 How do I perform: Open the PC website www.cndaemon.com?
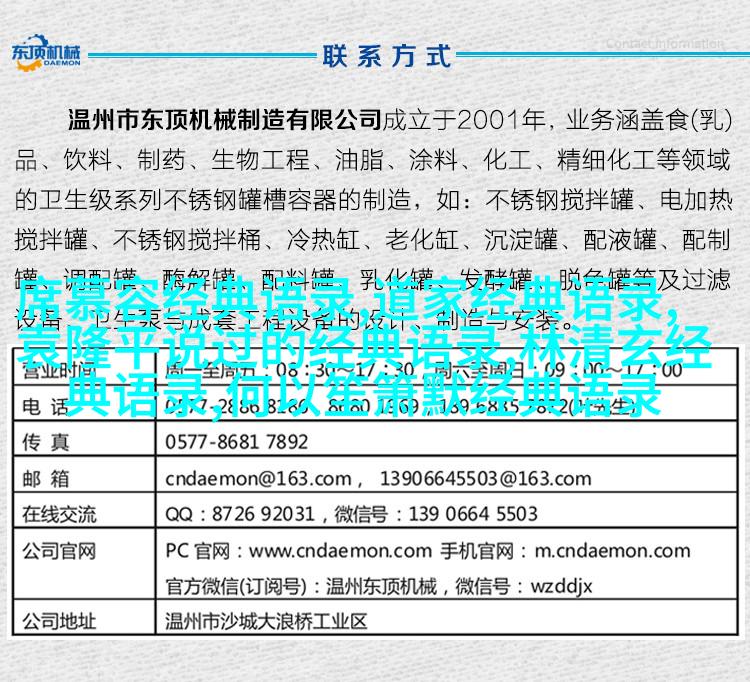click(x=340, y=551)
